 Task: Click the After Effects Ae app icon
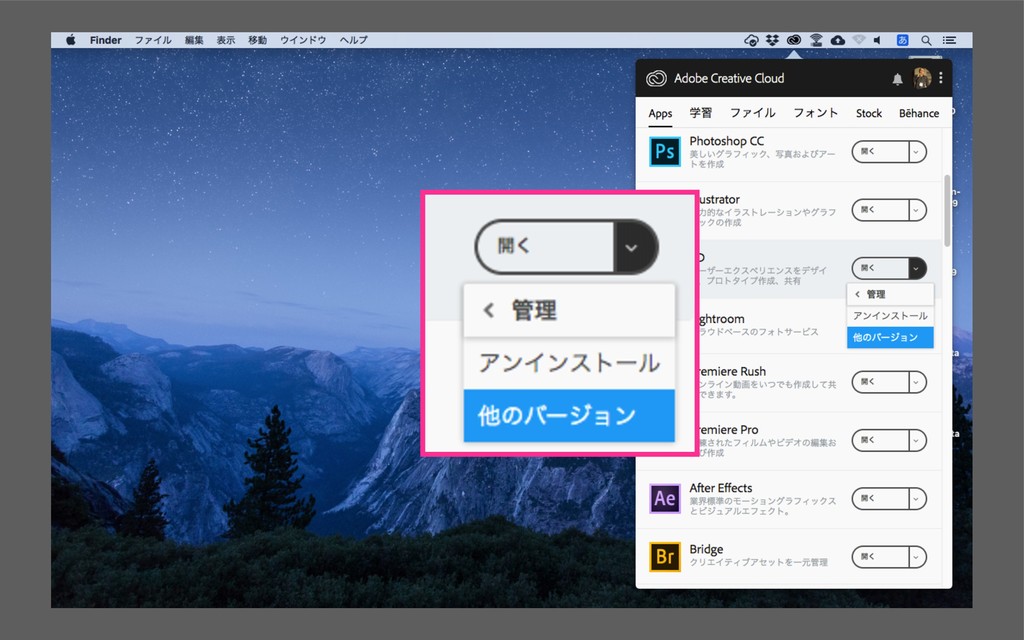click(665, 498)
